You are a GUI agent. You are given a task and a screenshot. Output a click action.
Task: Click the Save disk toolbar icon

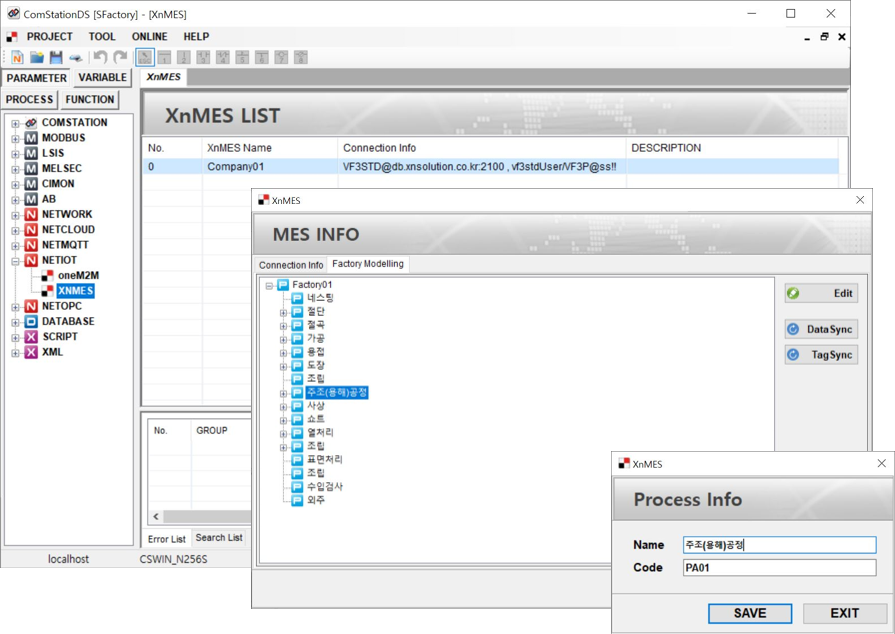pos(56,58)
